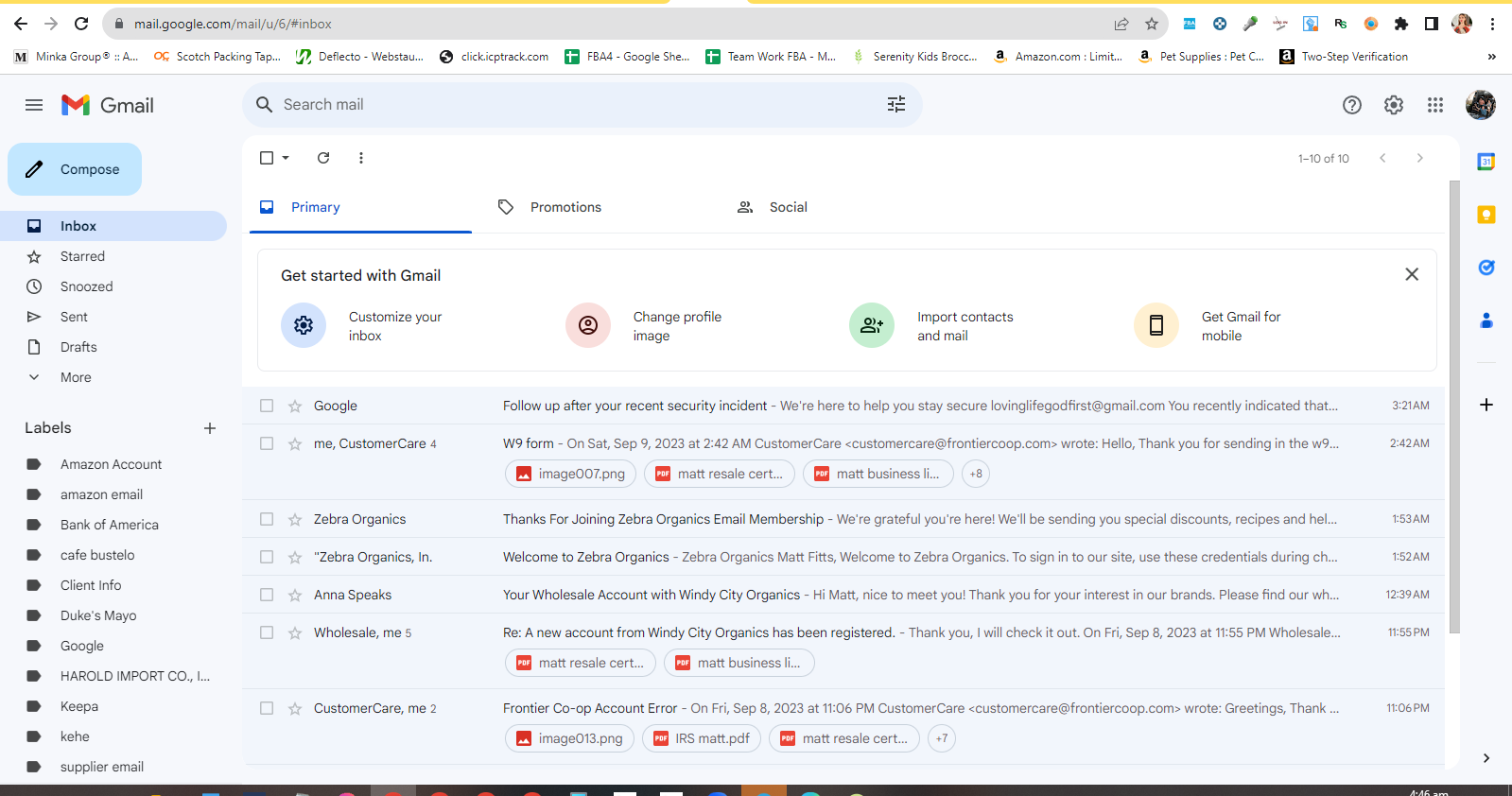Open Google Tasks side panel
1512x796 pixels.
(x=1486, y=268)
